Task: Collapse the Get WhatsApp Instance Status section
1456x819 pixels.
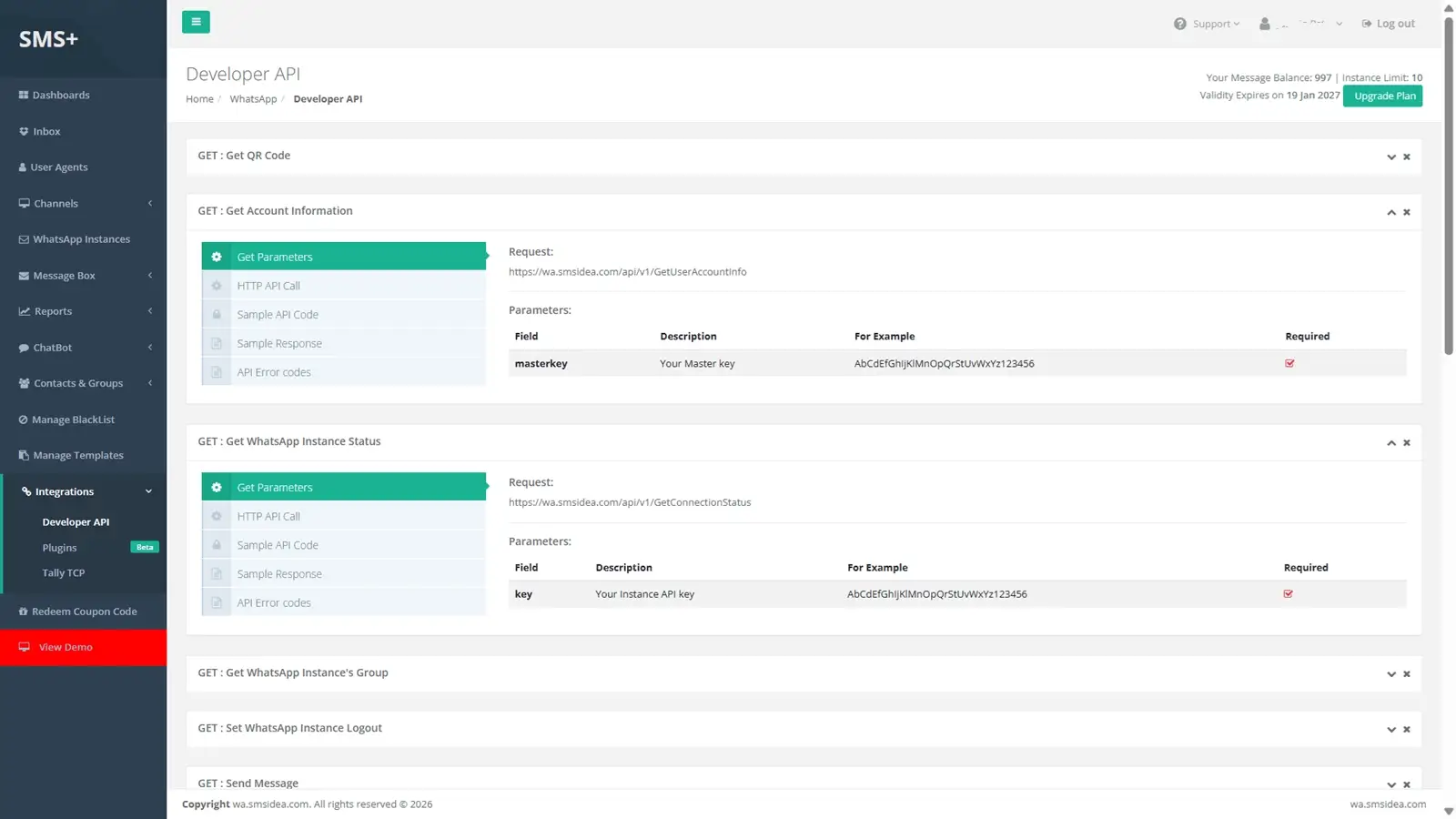Action: coord(1390,443)
